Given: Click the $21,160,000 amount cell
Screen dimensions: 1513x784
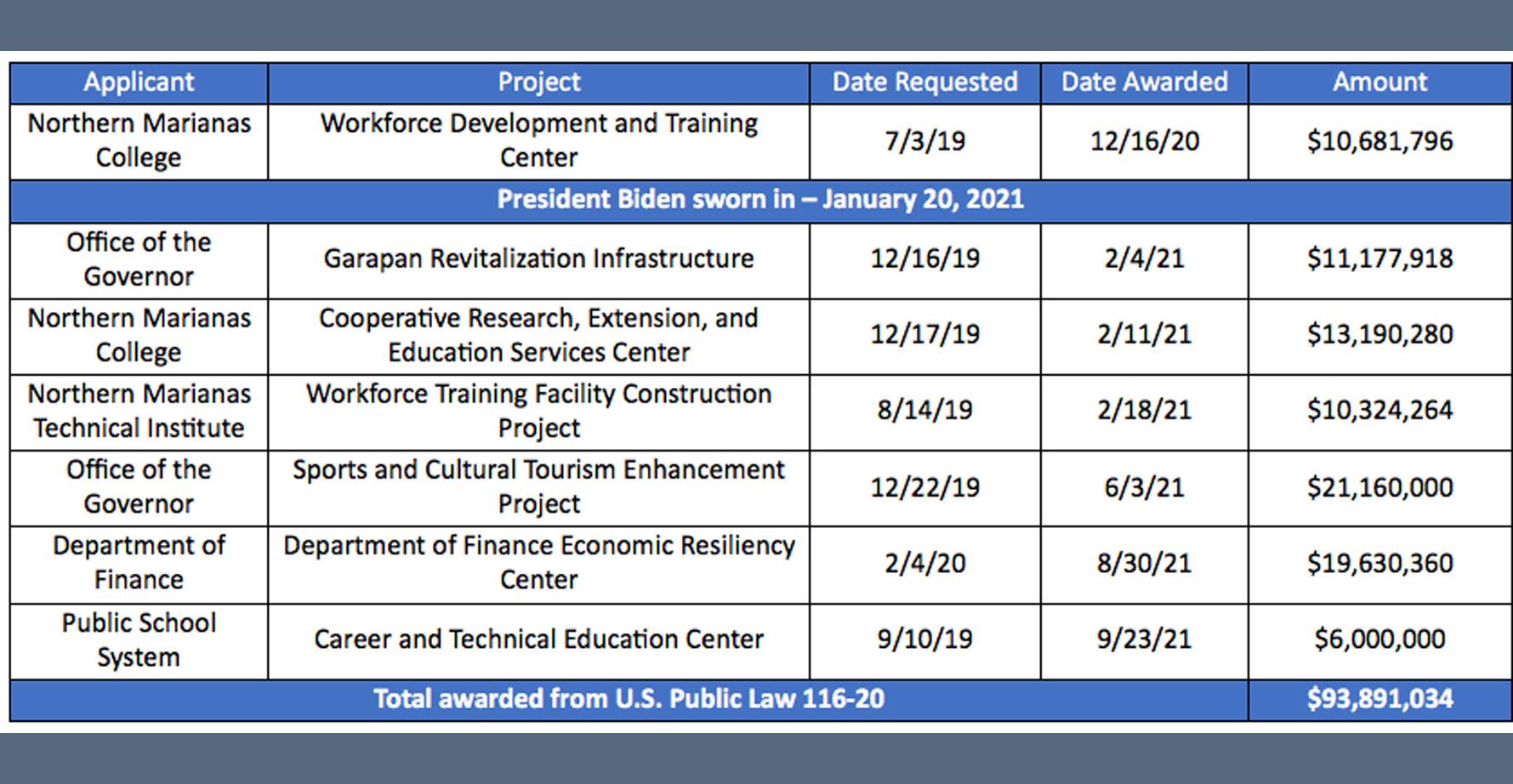Looking at the screenshot, I should (1379, 487).
